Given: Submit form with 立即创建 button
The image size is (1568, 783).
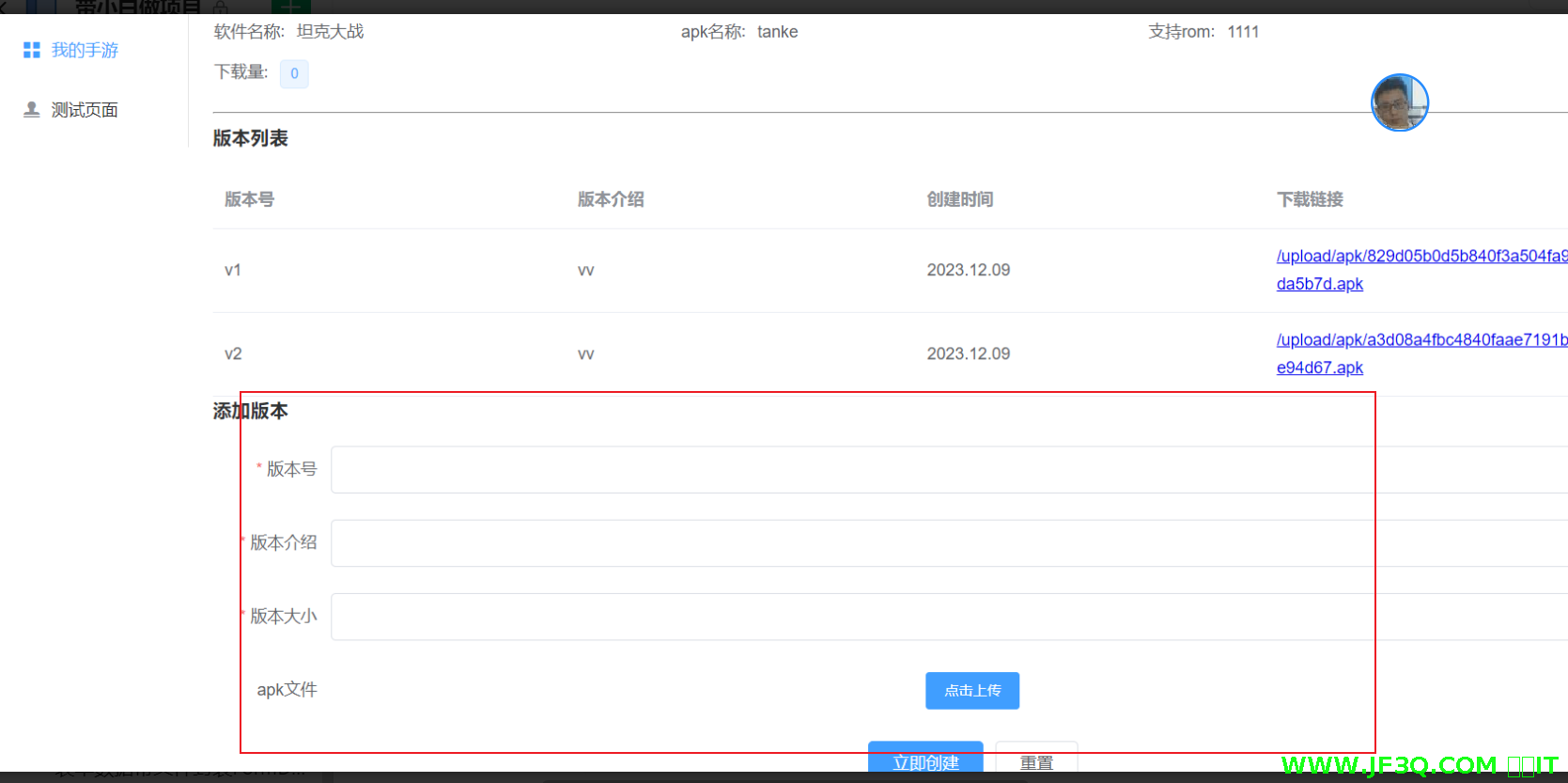Looking at the screenshot, I should point(924,760).
